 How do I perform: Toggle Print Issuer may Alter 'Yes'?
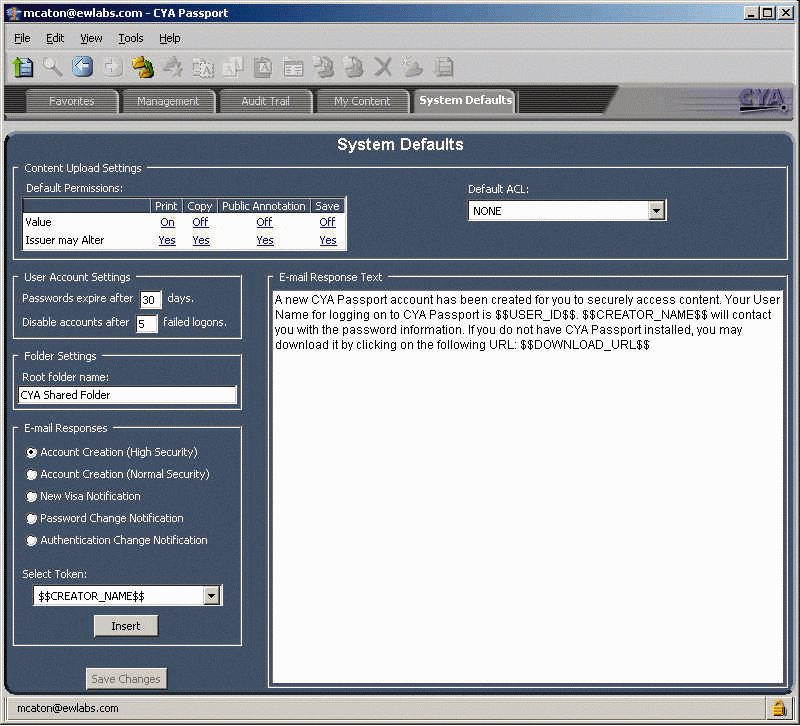tap(167, 240)
